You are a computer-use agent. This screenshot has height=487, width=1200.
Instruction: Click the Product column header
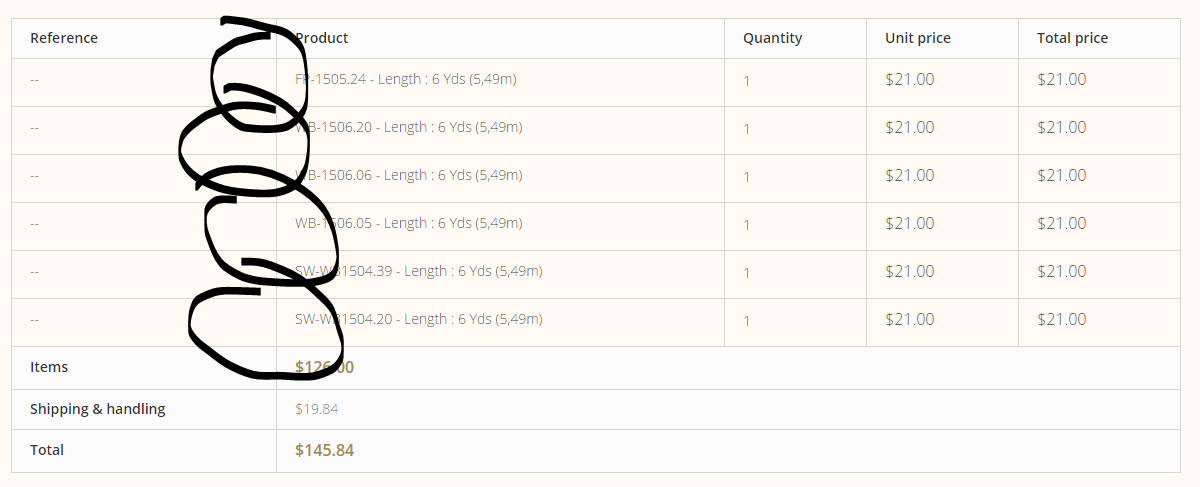click(322, 38)
